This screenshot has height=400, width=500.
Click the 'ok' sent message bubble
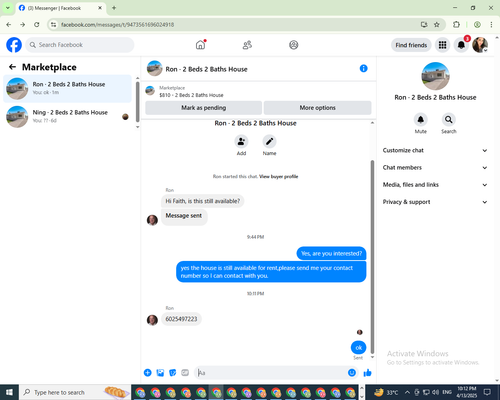click(x=359, y=347)
